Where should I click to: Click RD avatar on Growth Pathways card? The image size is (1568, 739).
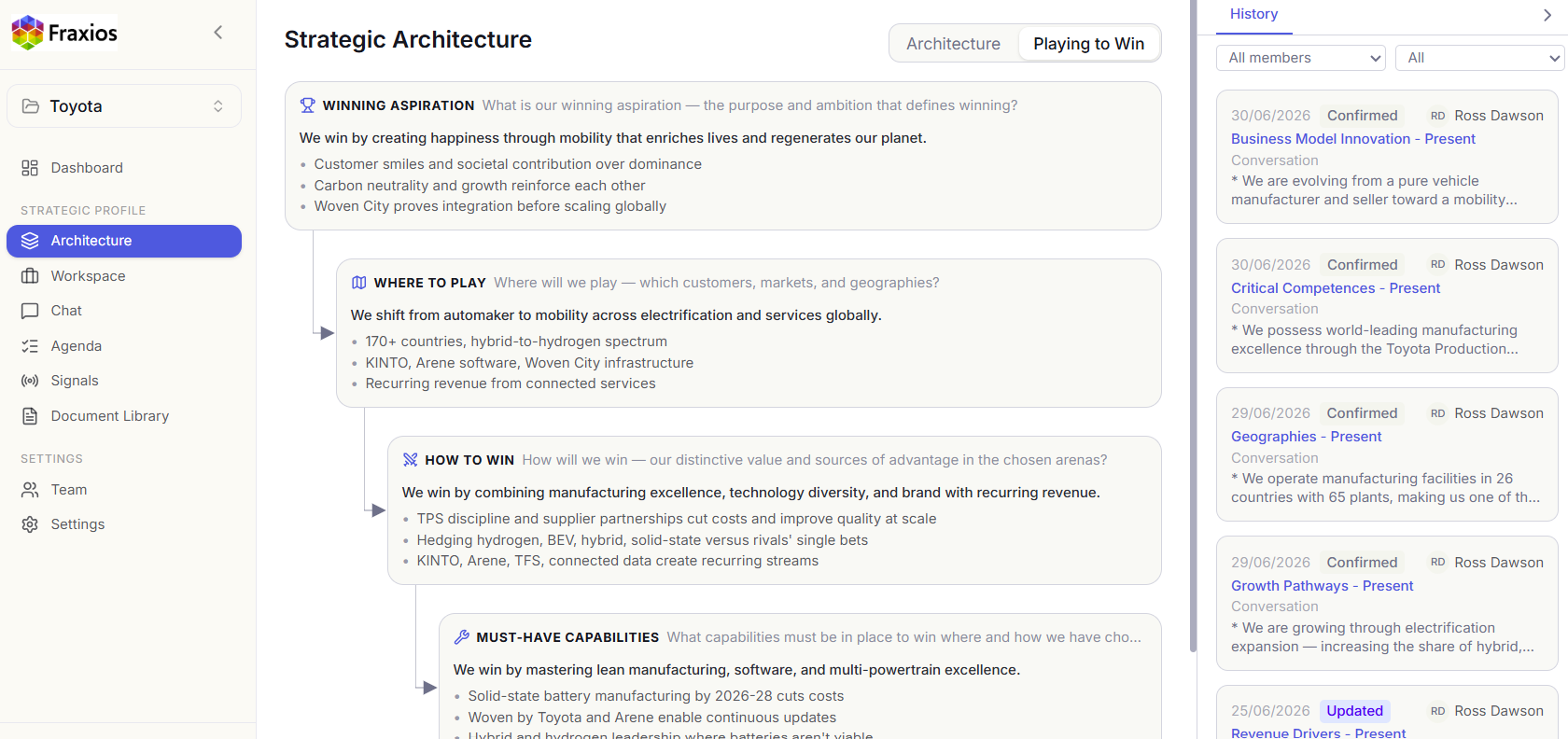[1437, 563]
